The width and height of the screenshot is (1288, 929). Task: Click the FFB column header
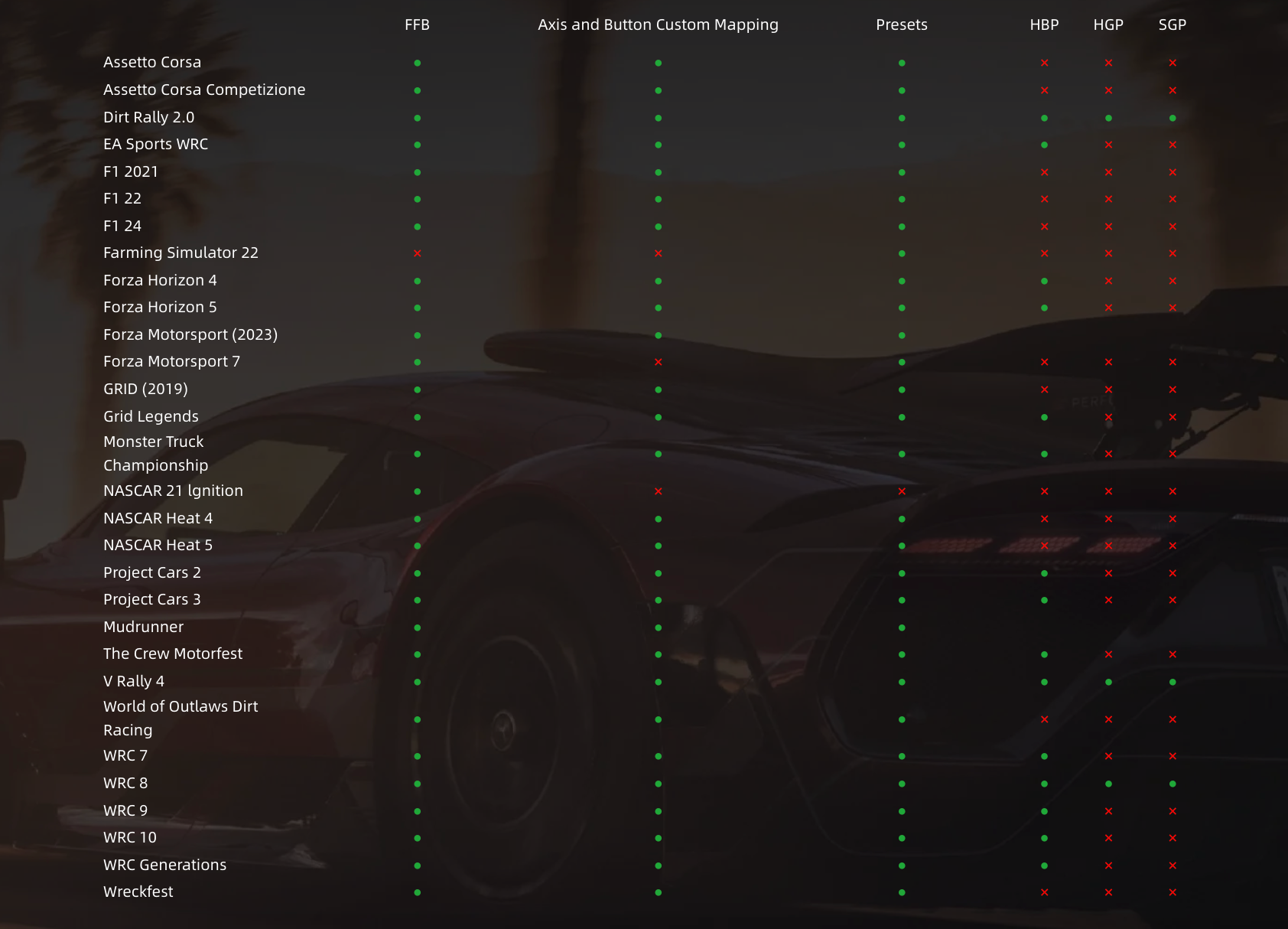(x=417, y=24)
